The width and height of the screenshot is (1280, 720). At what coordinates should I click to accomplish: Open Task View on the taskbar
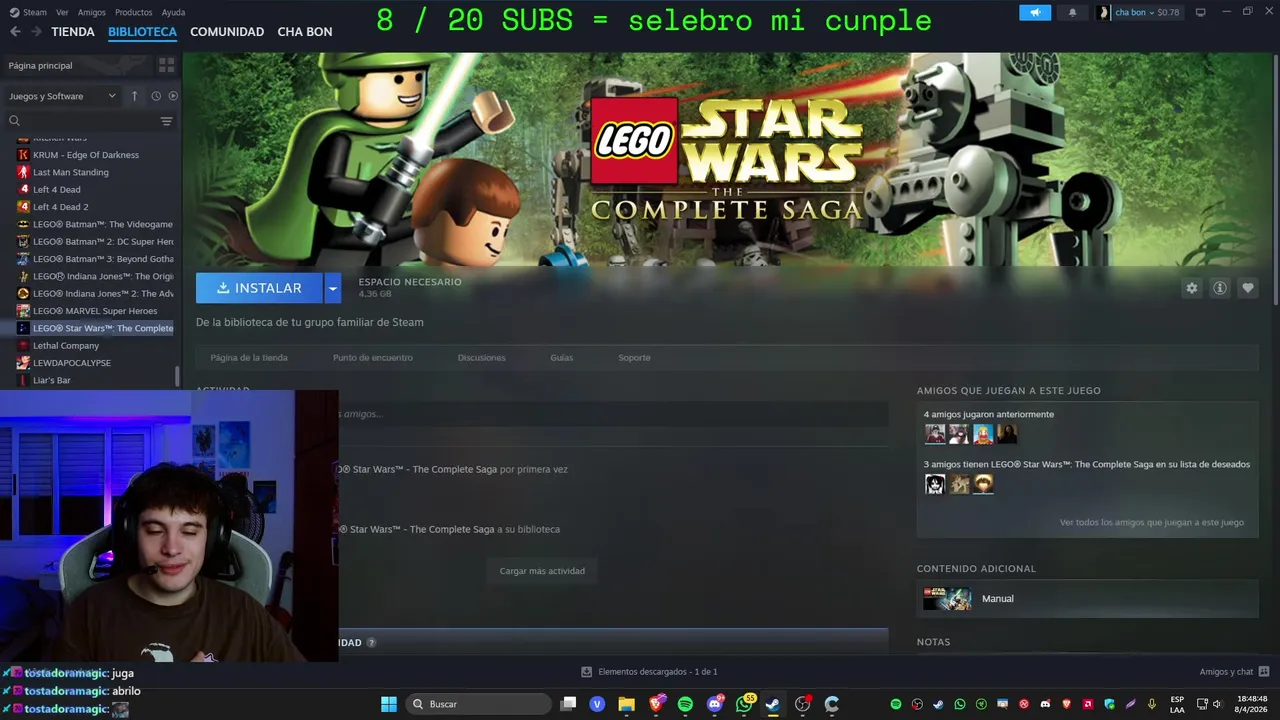tap(568, 704)
